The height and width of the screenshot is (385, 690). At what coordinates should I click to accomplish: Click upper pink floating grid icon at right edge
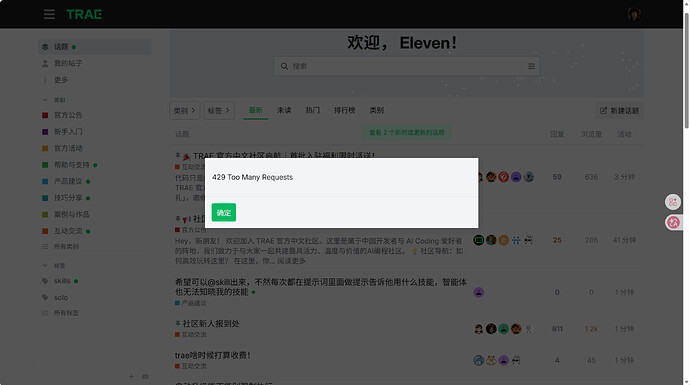[673, 202]
